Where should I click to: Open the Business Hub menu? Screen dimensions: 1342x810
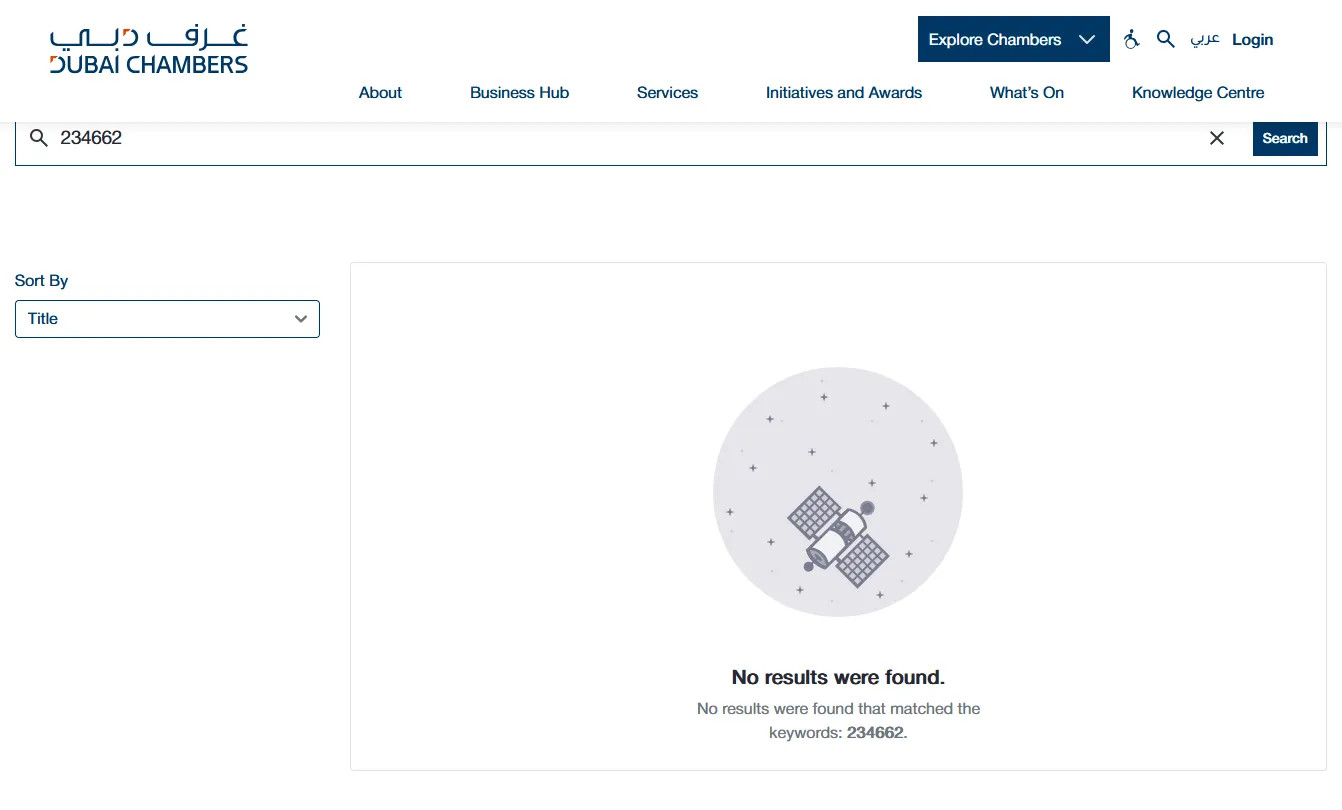pos(519,92)
